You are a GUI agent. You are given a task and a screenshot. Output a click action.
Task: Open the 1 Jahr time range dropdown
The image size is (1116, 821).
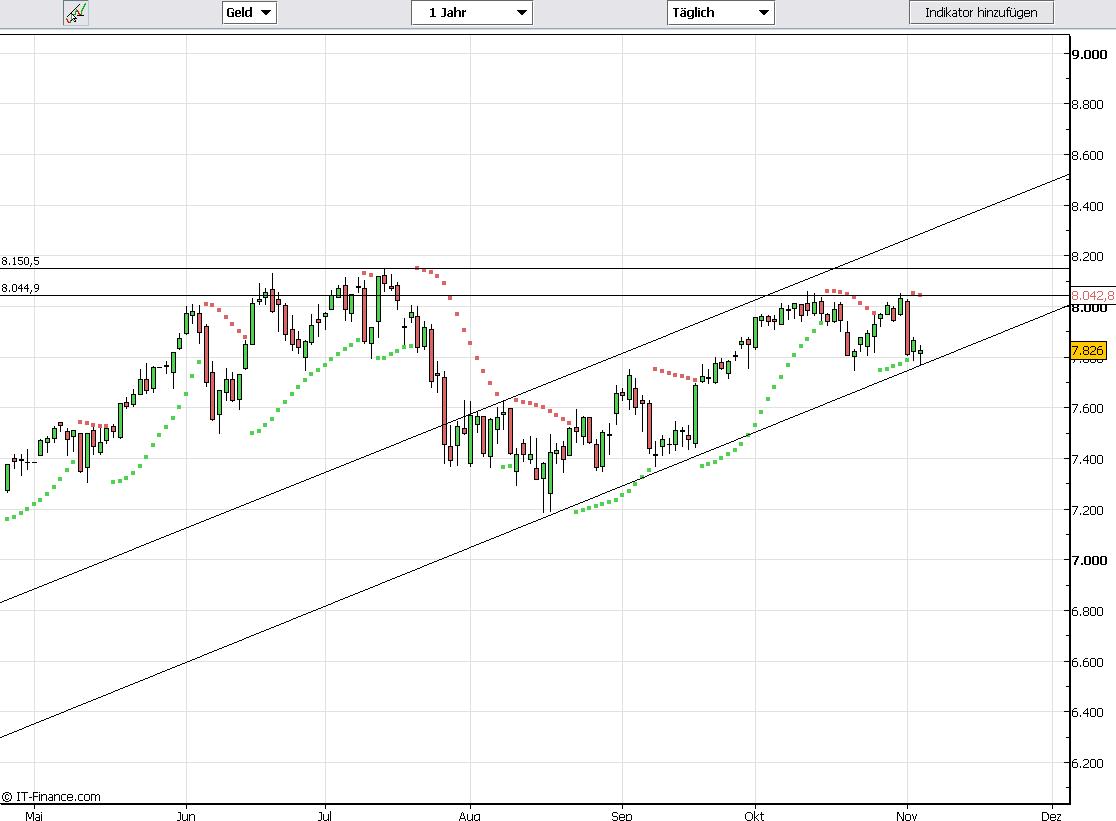[x=472, y=13]
